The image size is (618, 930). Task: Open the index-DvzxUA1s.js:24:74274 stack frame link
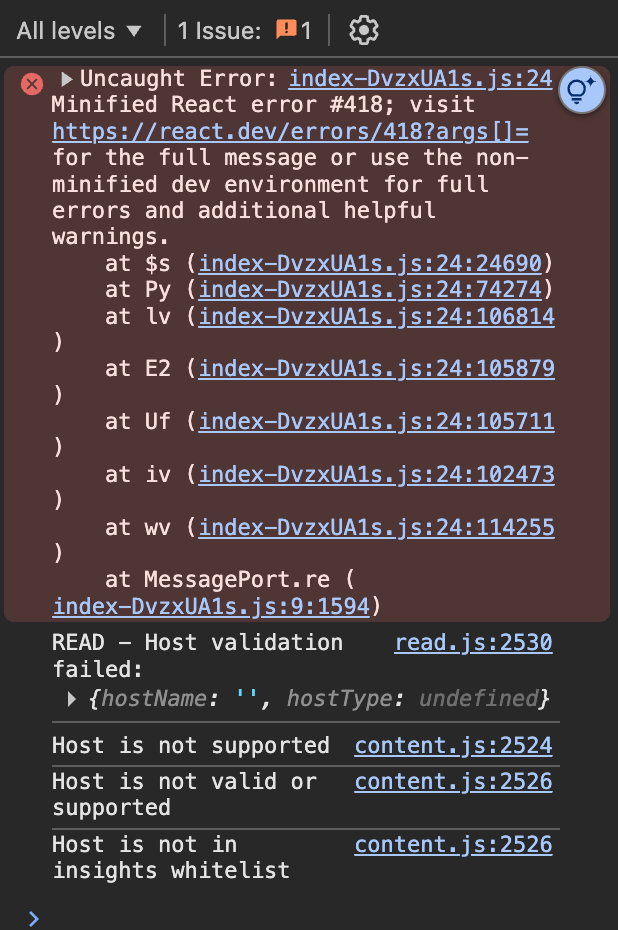click(x=370, y=289)
